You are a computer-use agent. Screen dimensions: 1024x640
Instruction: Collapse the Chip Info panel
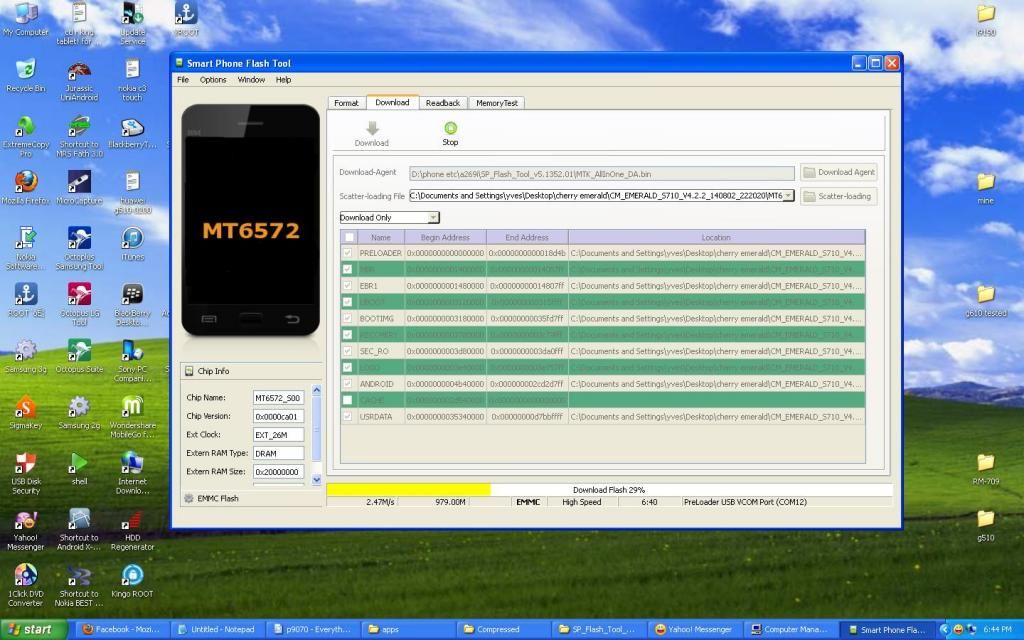[x=188, y=371]
